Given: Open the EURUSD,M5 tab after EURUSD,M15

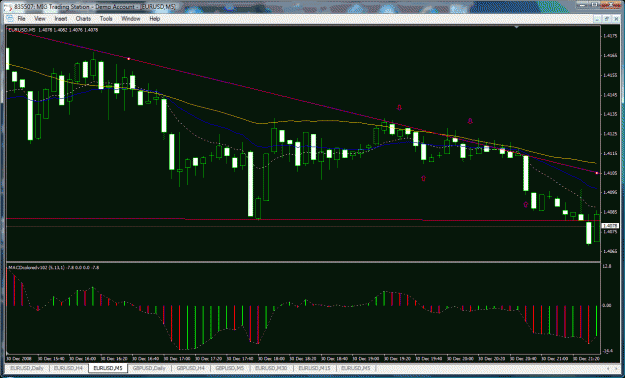Looking at the screenshot, I should (x=356, y=368).
